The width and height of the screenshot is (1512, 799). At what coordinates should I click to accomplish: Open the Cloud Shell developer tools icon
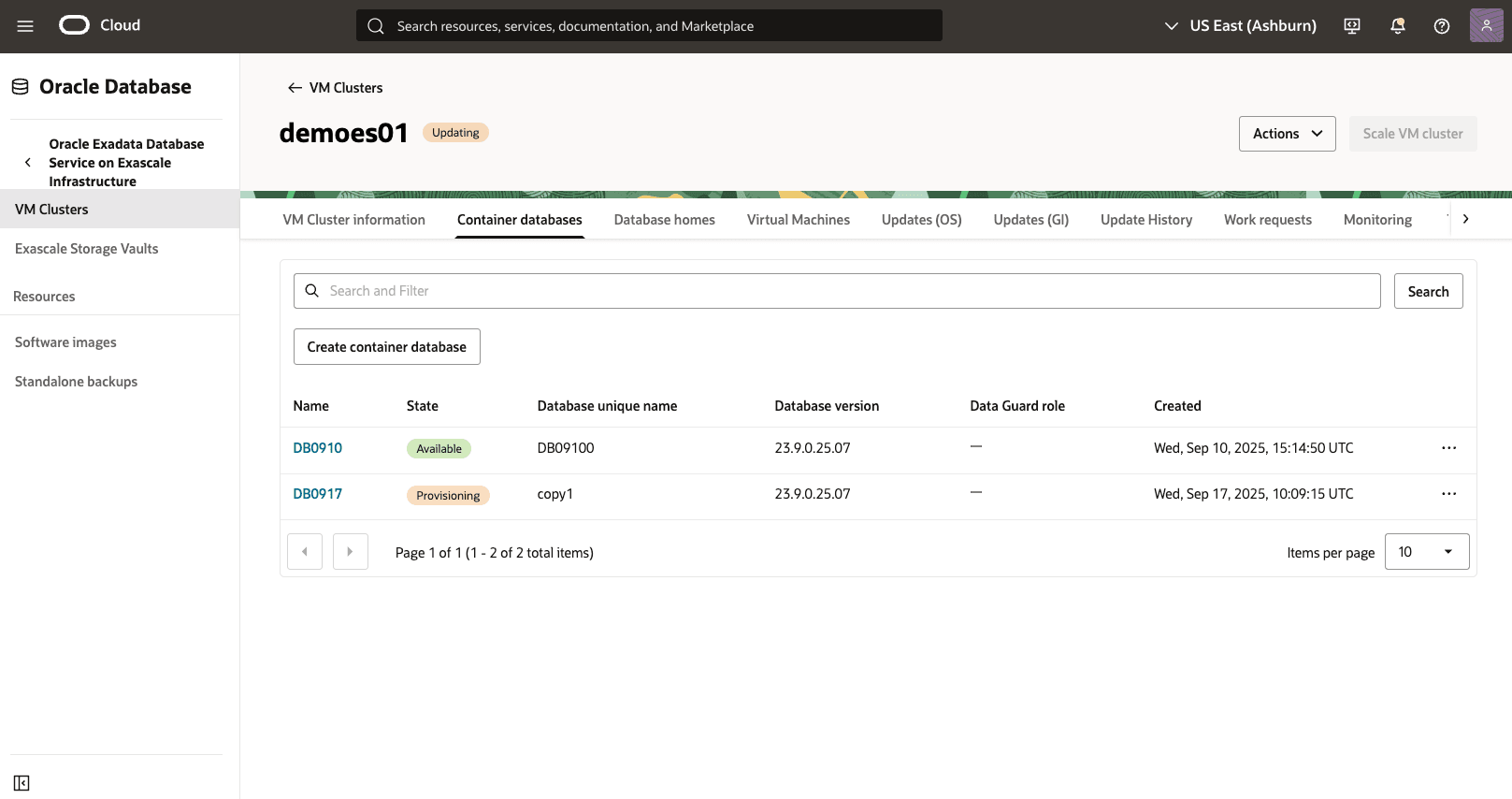[1352, 26]
